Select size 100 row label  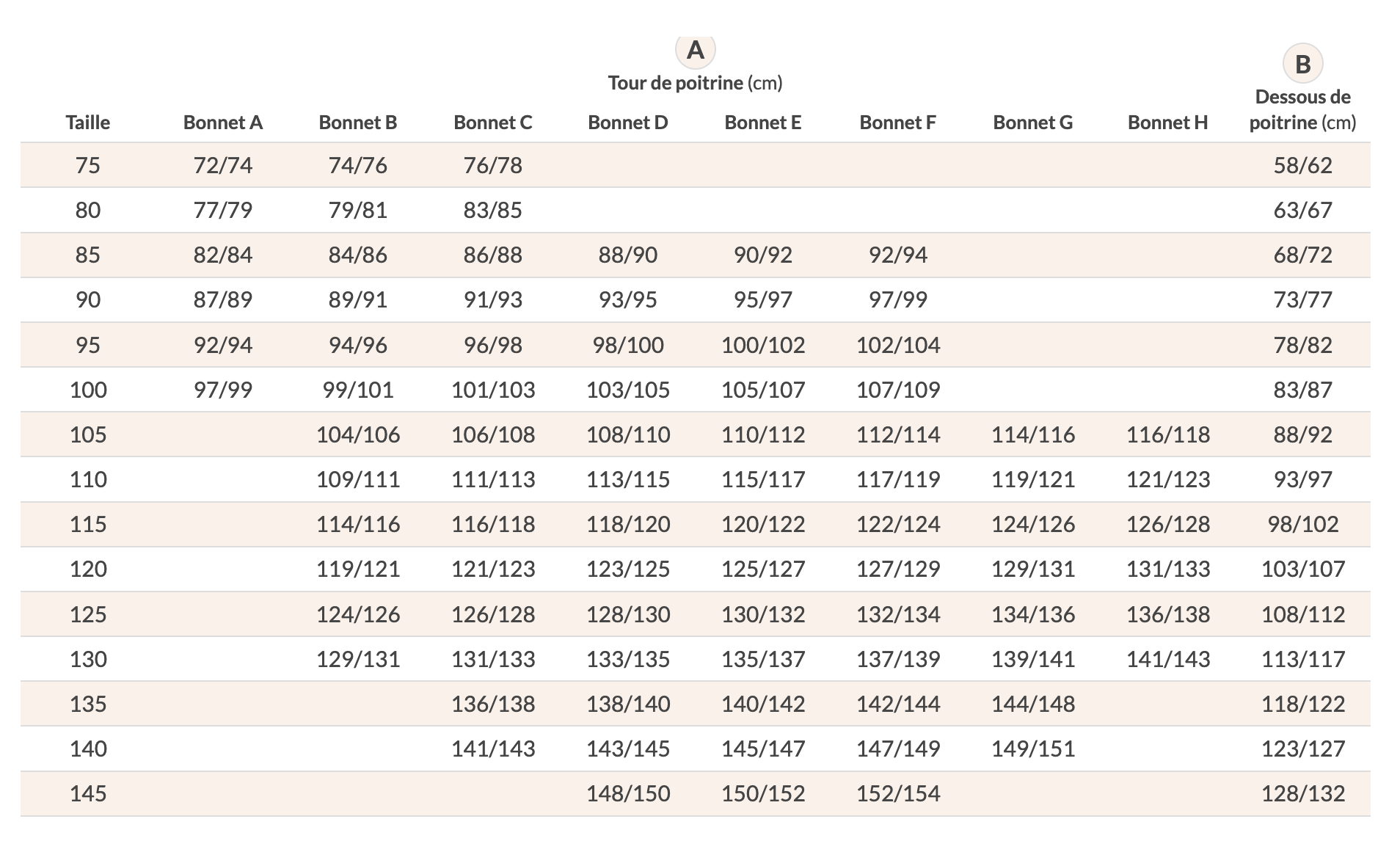[88, 390]
